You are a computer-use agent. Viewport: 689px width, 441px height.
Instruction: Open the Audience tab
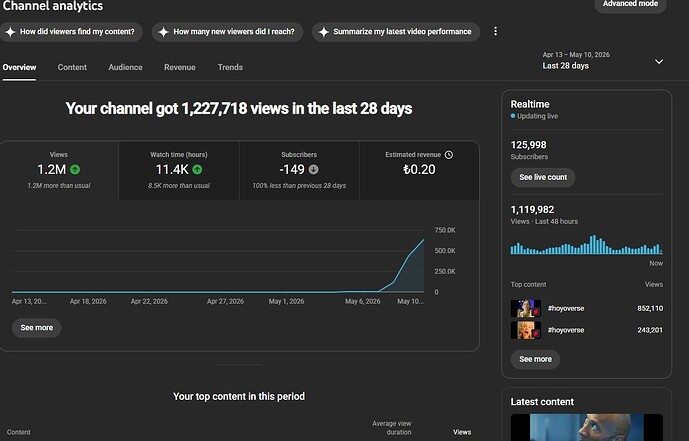click(125, 67)
